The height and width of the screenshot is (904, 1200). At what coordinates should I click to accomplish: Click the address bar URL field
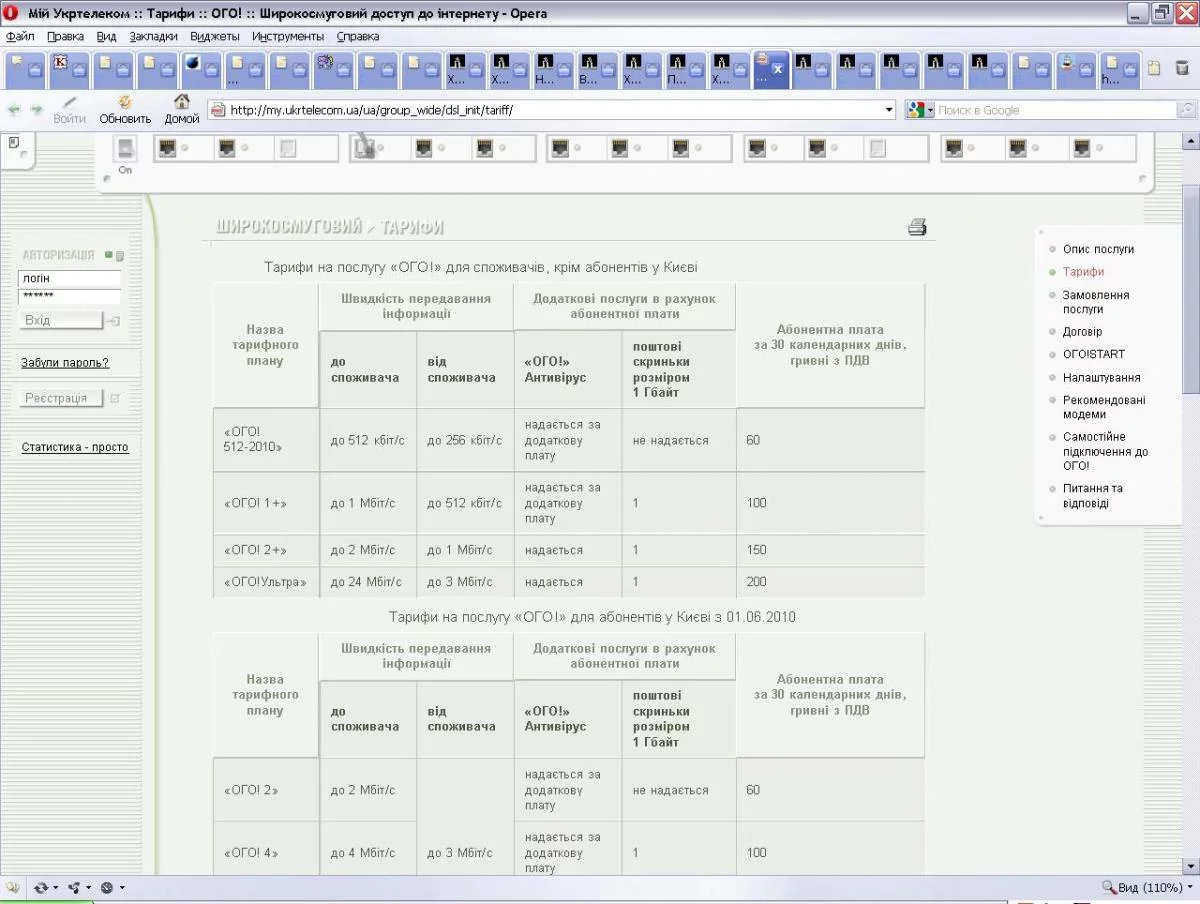point(550,110)
